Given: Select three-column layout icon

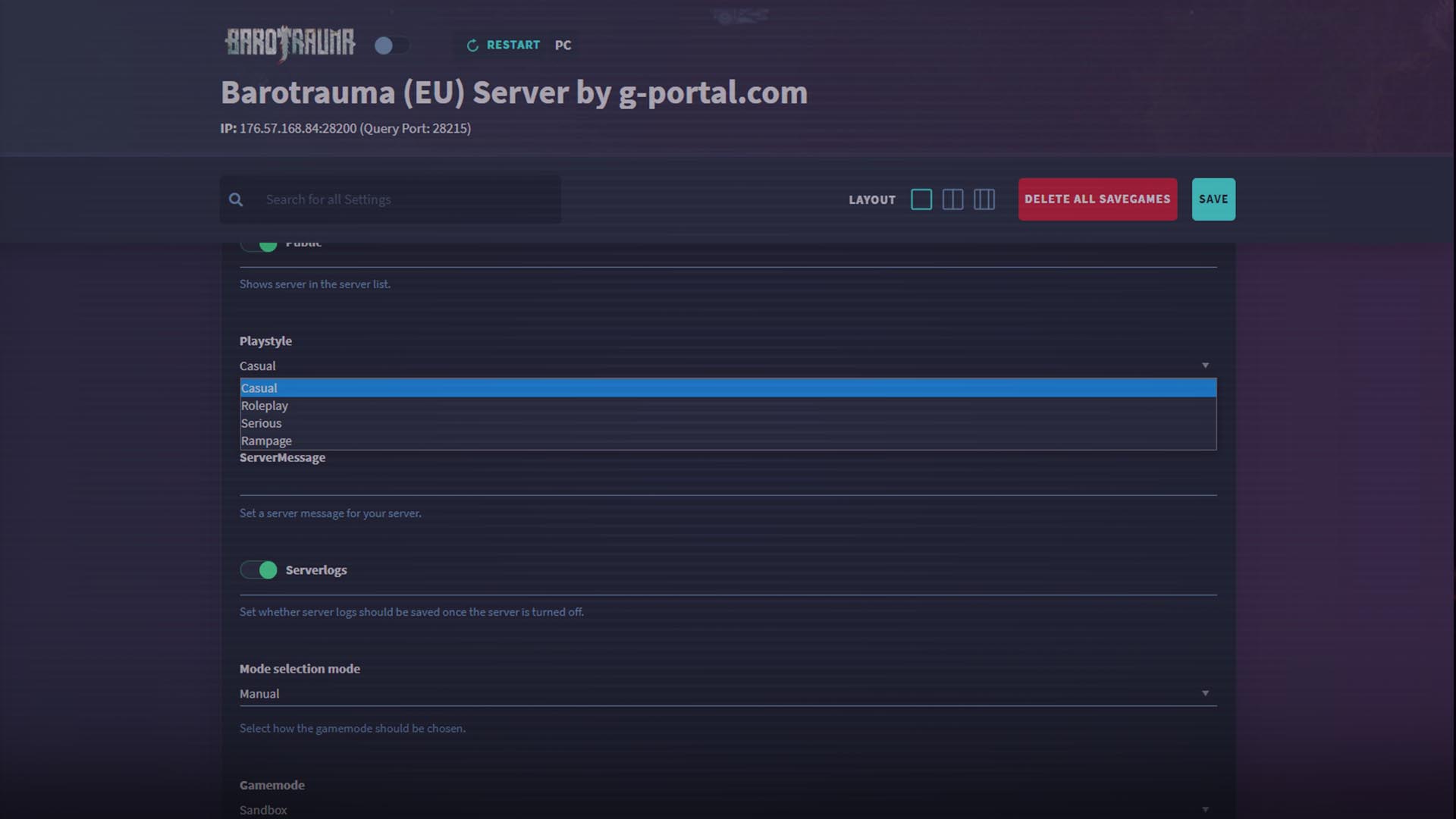Looking at the screenshot, I should coord(984,199).
